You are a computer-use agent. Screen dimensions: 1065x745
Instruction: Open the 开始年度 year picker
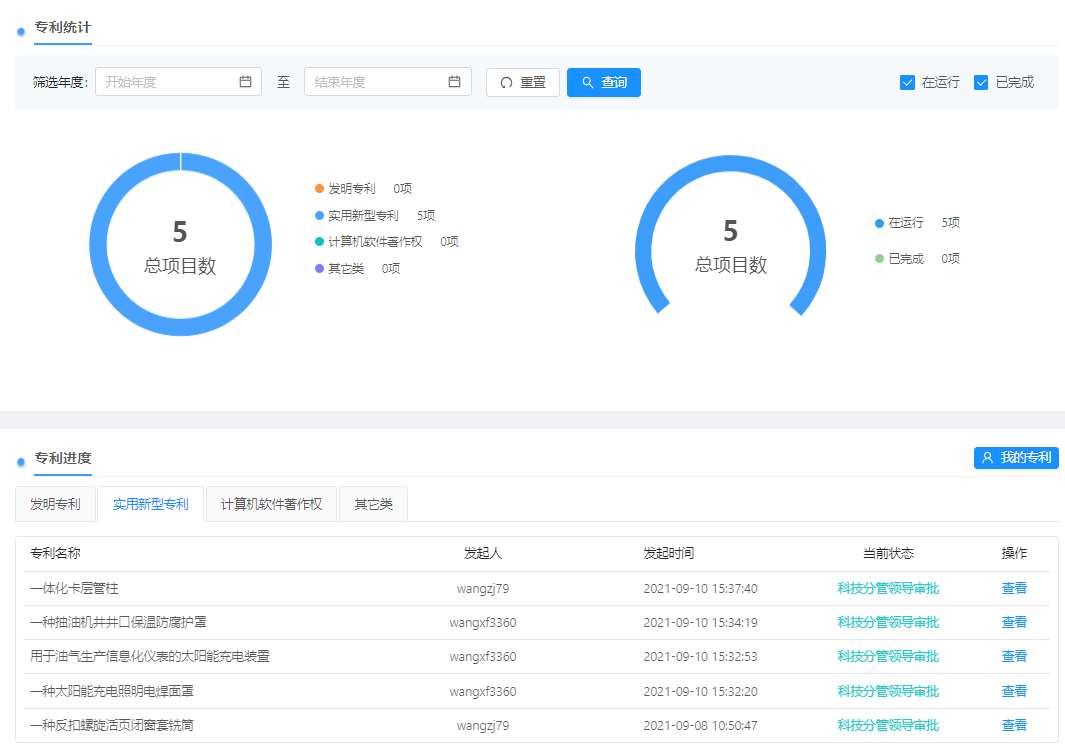click(x=168, y=82)
